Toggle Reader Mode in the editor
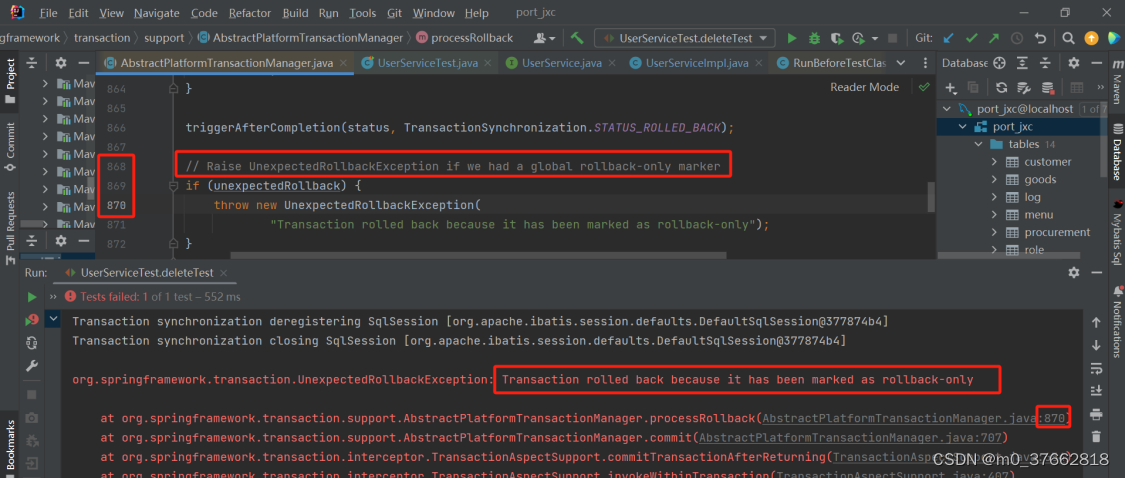This screenshot has width=1125, height=478. click(864, 87)
